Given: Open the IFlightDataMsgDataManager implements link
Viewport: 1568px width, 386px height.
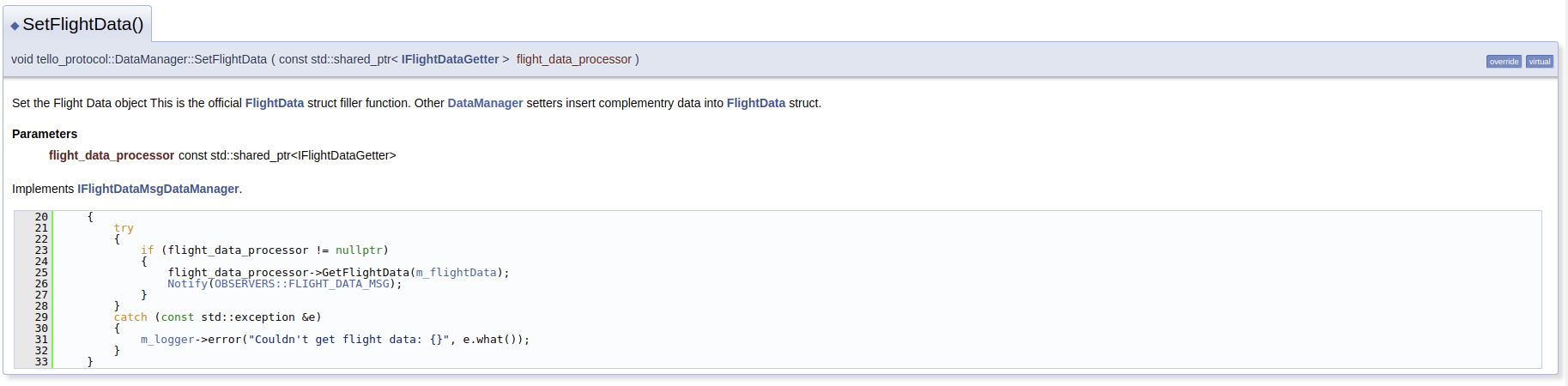Looking at the screenshot, I should pyautogui.click(x=158, y=189).
